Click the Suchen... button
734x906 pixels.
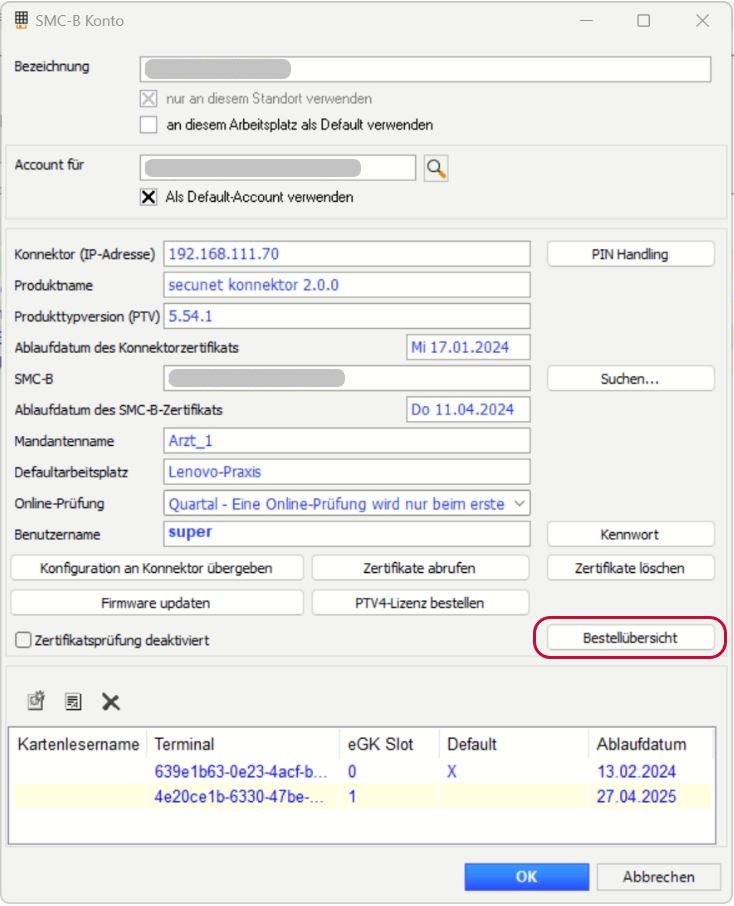[630, 379]
